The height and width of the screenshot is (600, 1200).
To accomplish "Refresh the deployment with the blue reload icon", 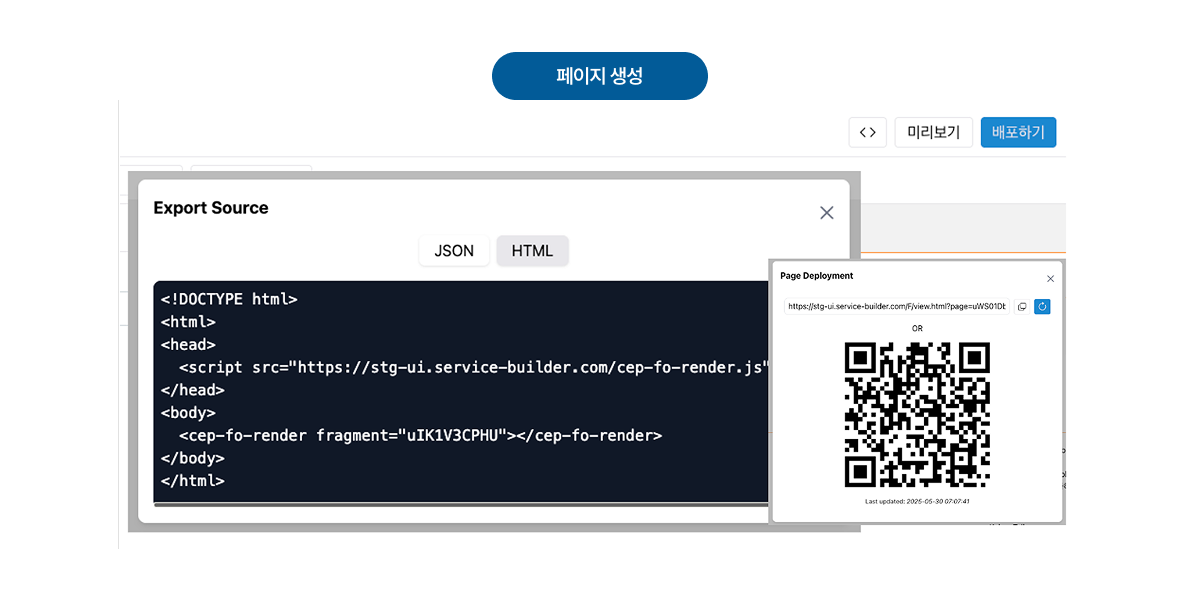I will point(1042,307).
